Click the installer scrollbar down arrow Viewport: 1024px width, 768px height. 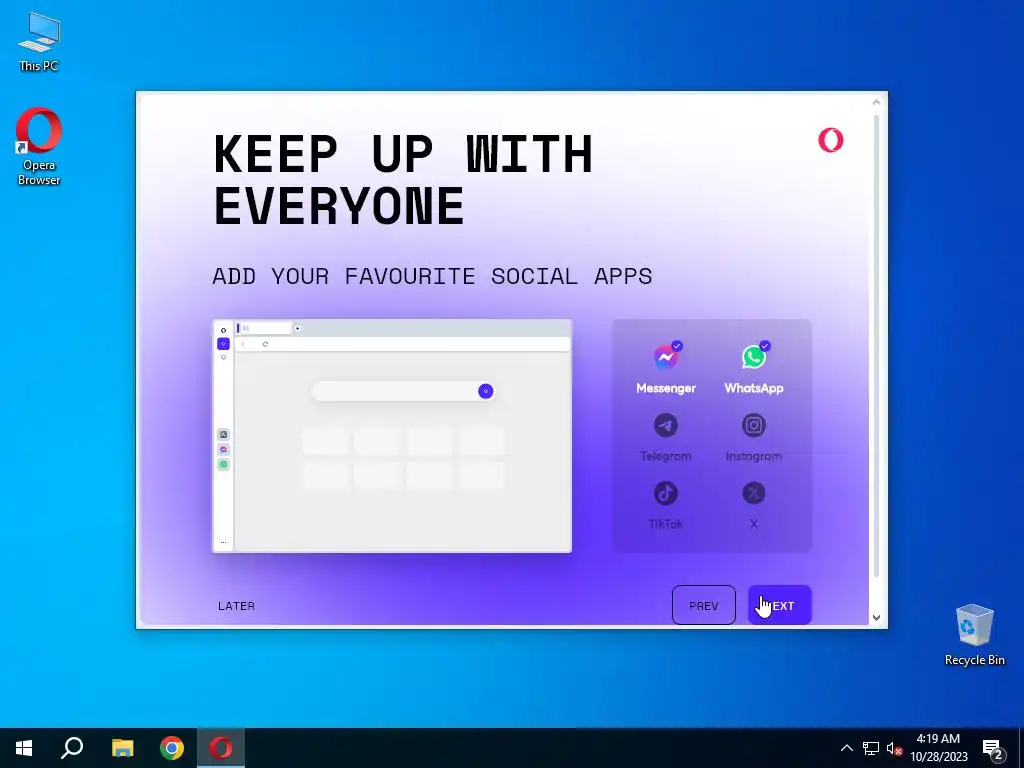tap(876, 618)
